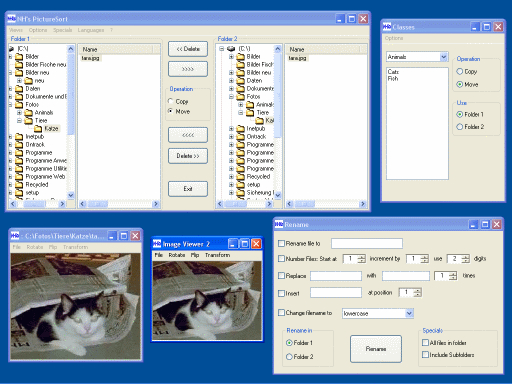Collapse the Fotos folder in Folder 2 tree
The height and width of the screenshot is (384, 512).
tap(231, 96)
